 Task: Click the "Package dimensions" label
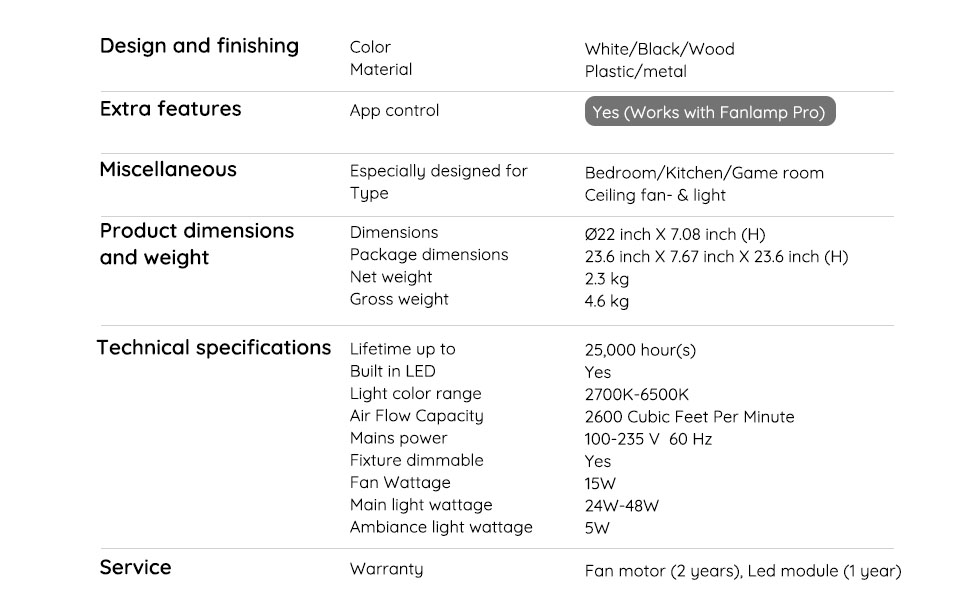429,255
